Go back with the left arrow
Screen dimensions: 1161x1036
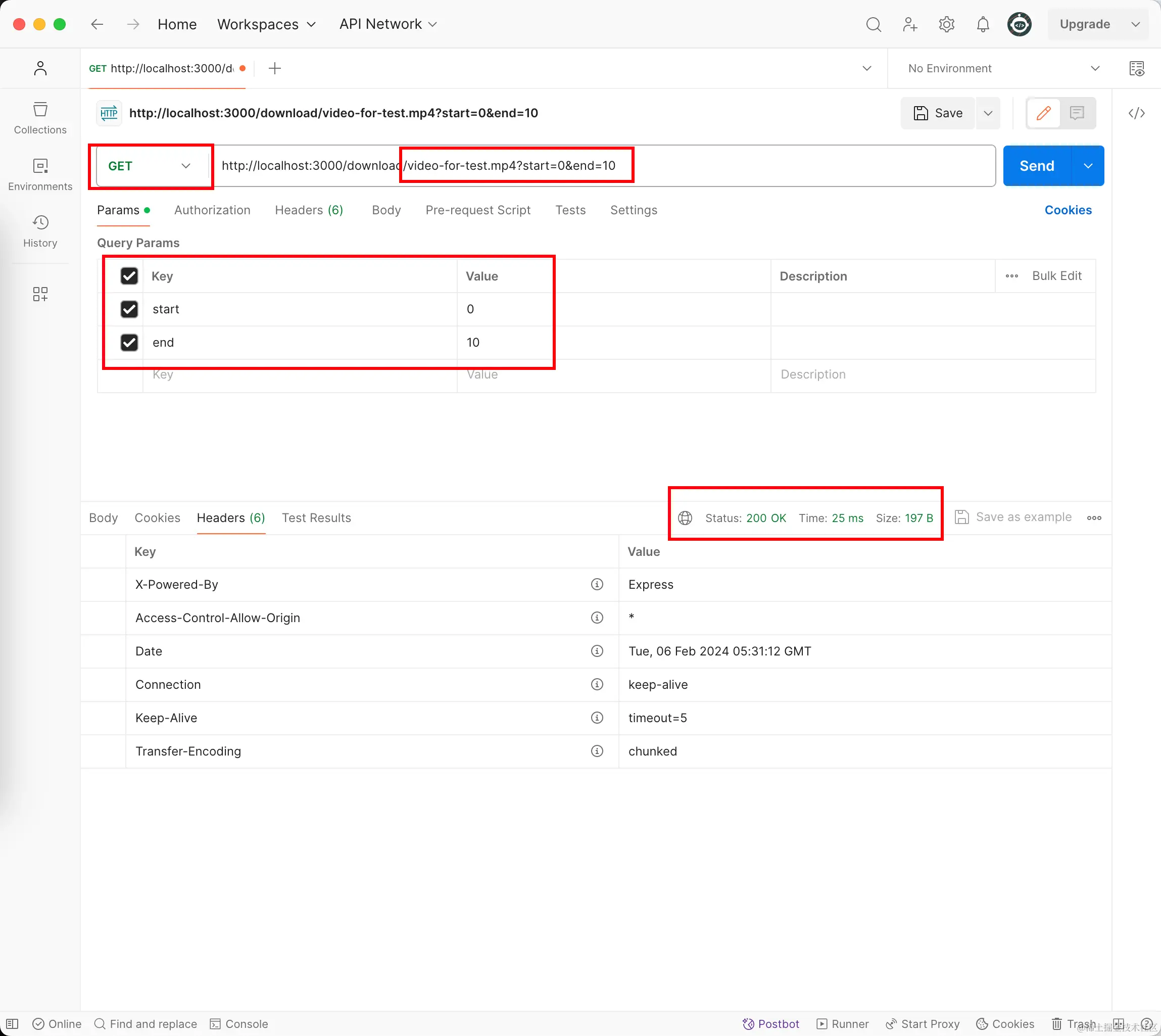98,24
